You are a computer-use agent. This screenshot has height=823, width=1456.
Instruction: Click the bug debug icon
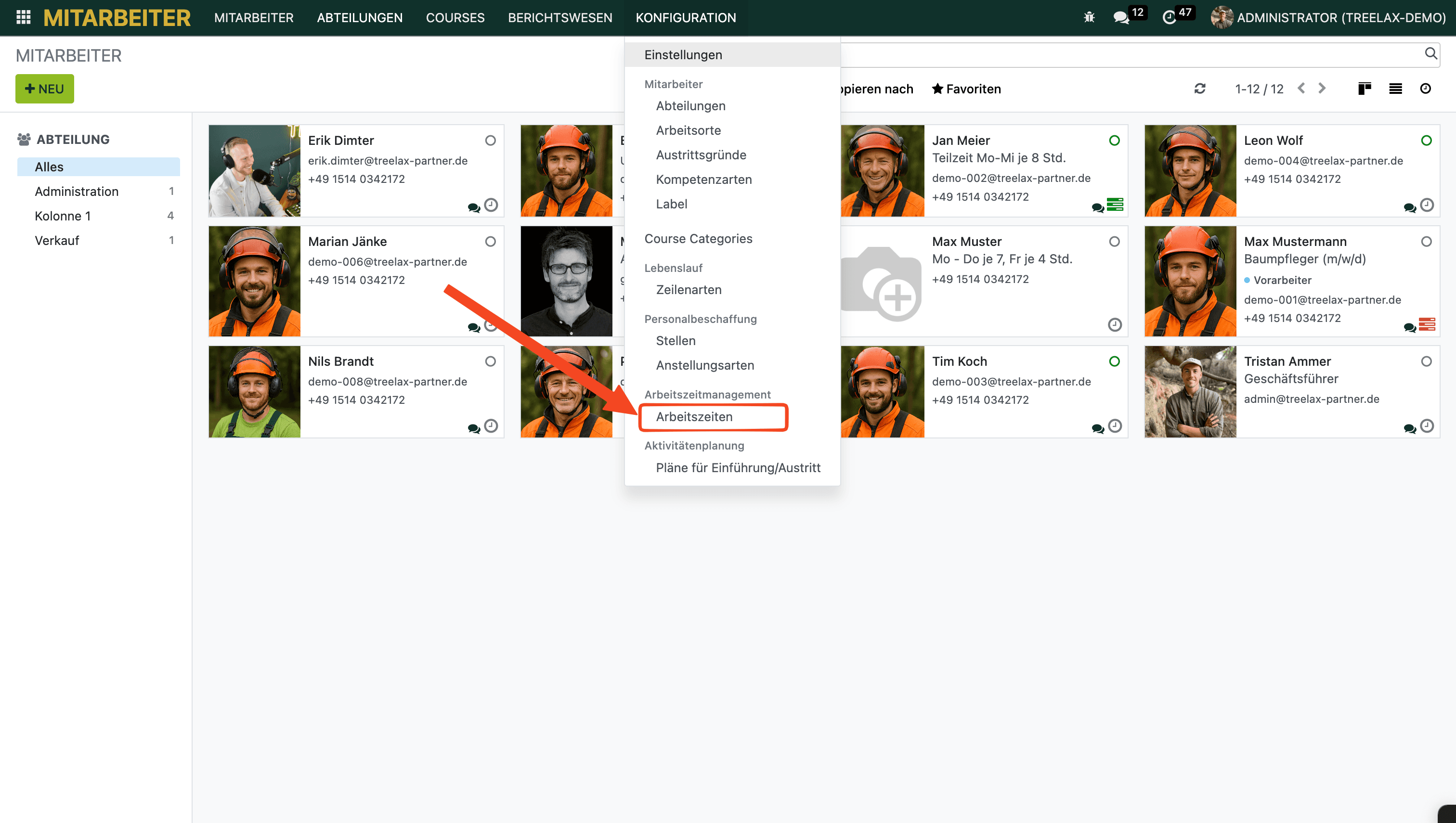1089,17
